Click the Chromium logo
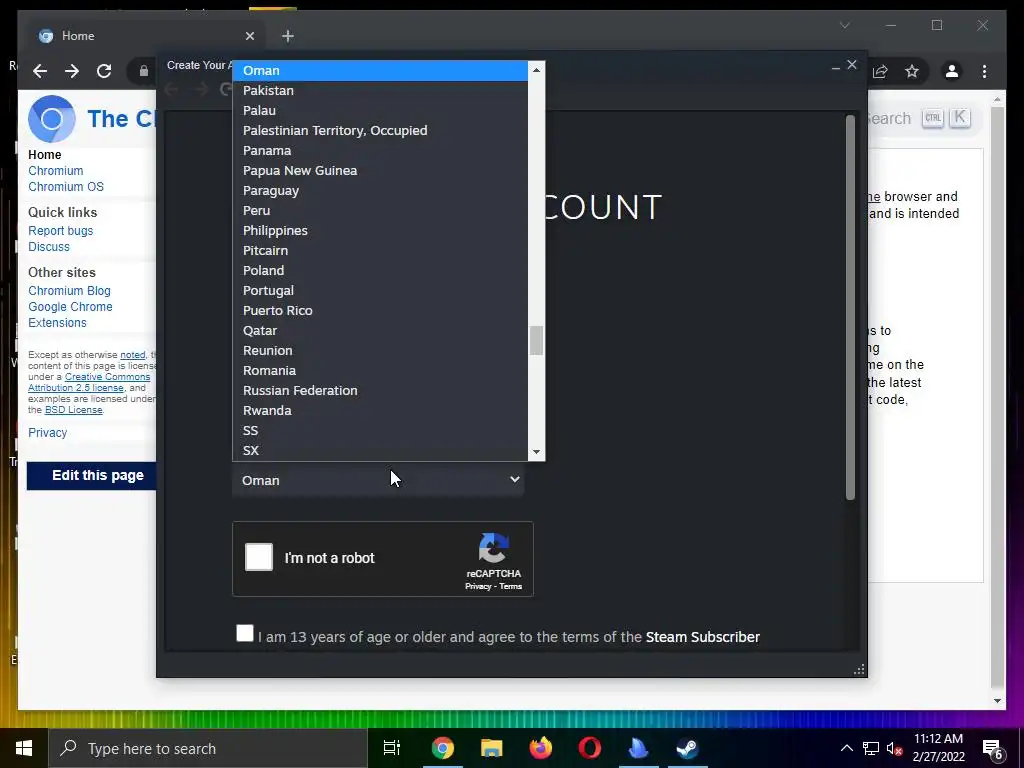This screenshot has width=1024, height=768. (x=52, y=119)
